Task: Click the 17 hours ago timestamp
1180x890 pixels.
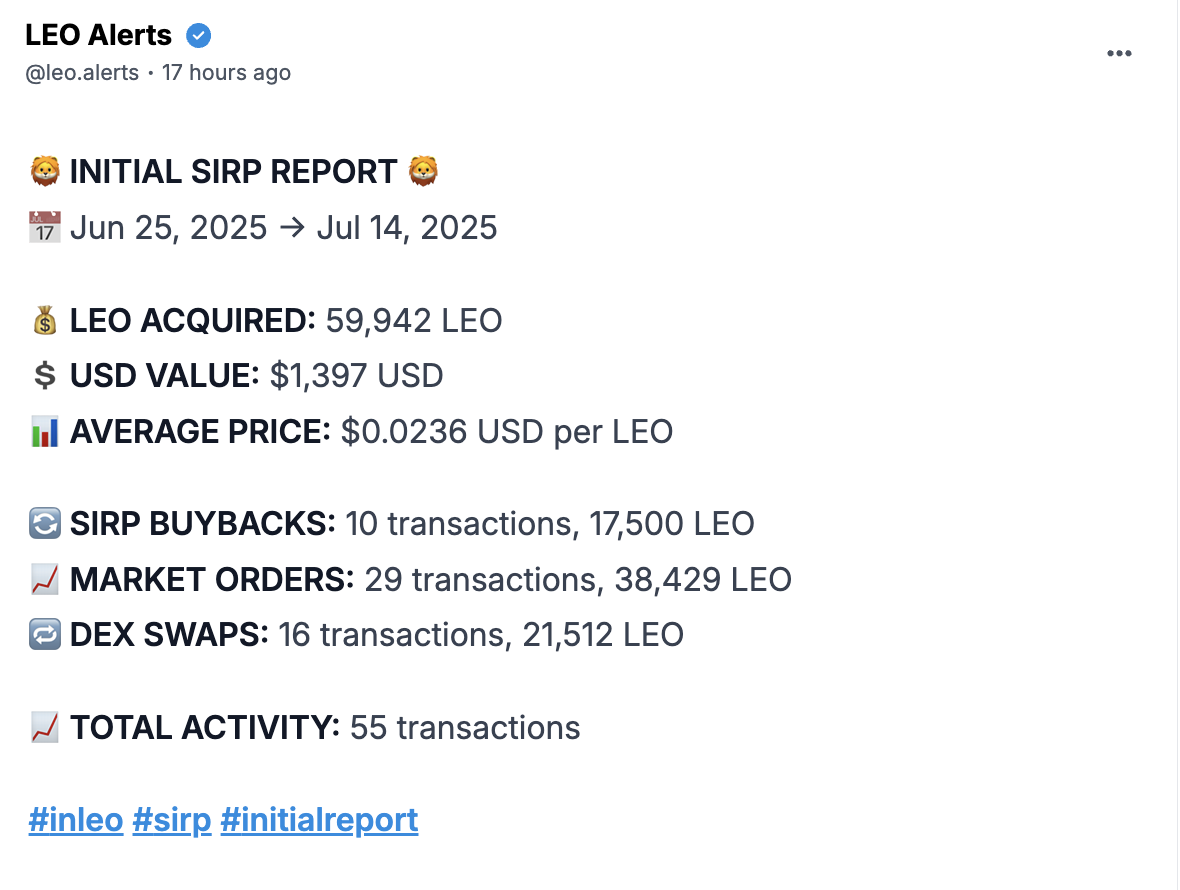Action: [227, 73]
